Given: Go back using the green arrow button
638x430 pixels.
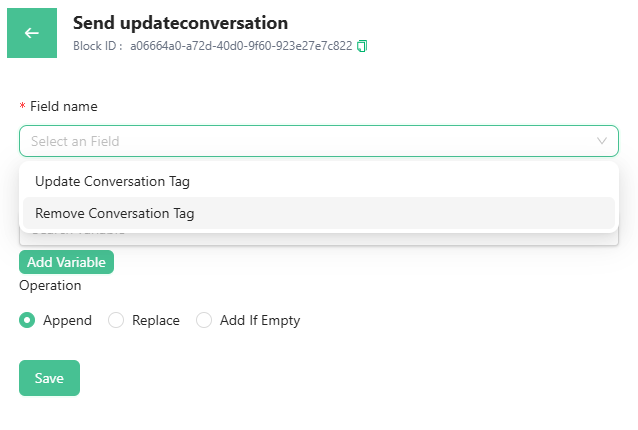Looking at the screenshot, I should point(32,33).
